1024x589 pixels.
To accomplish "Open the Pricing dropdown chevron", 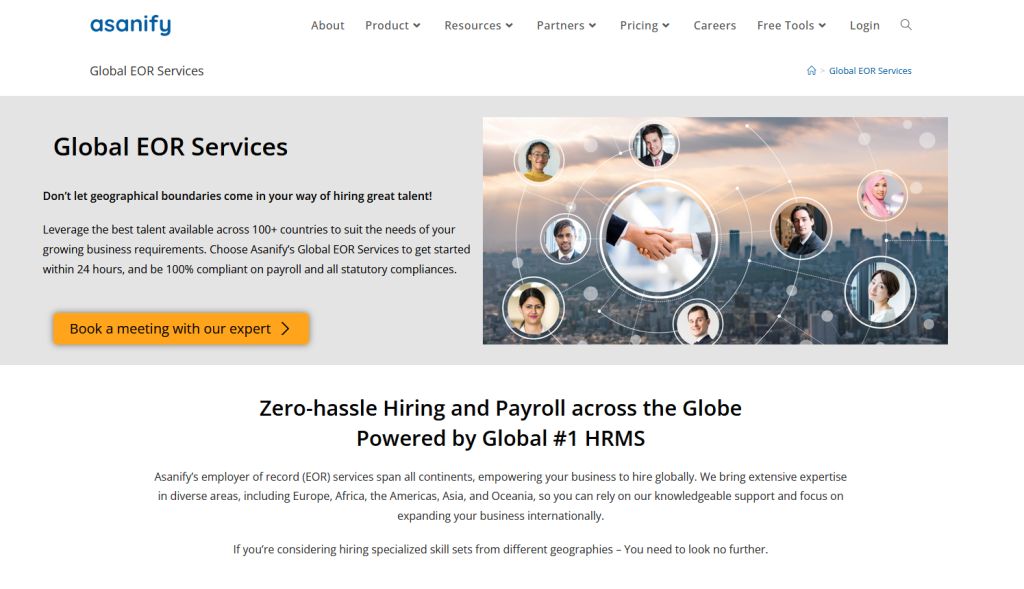I will pos(665,25).
